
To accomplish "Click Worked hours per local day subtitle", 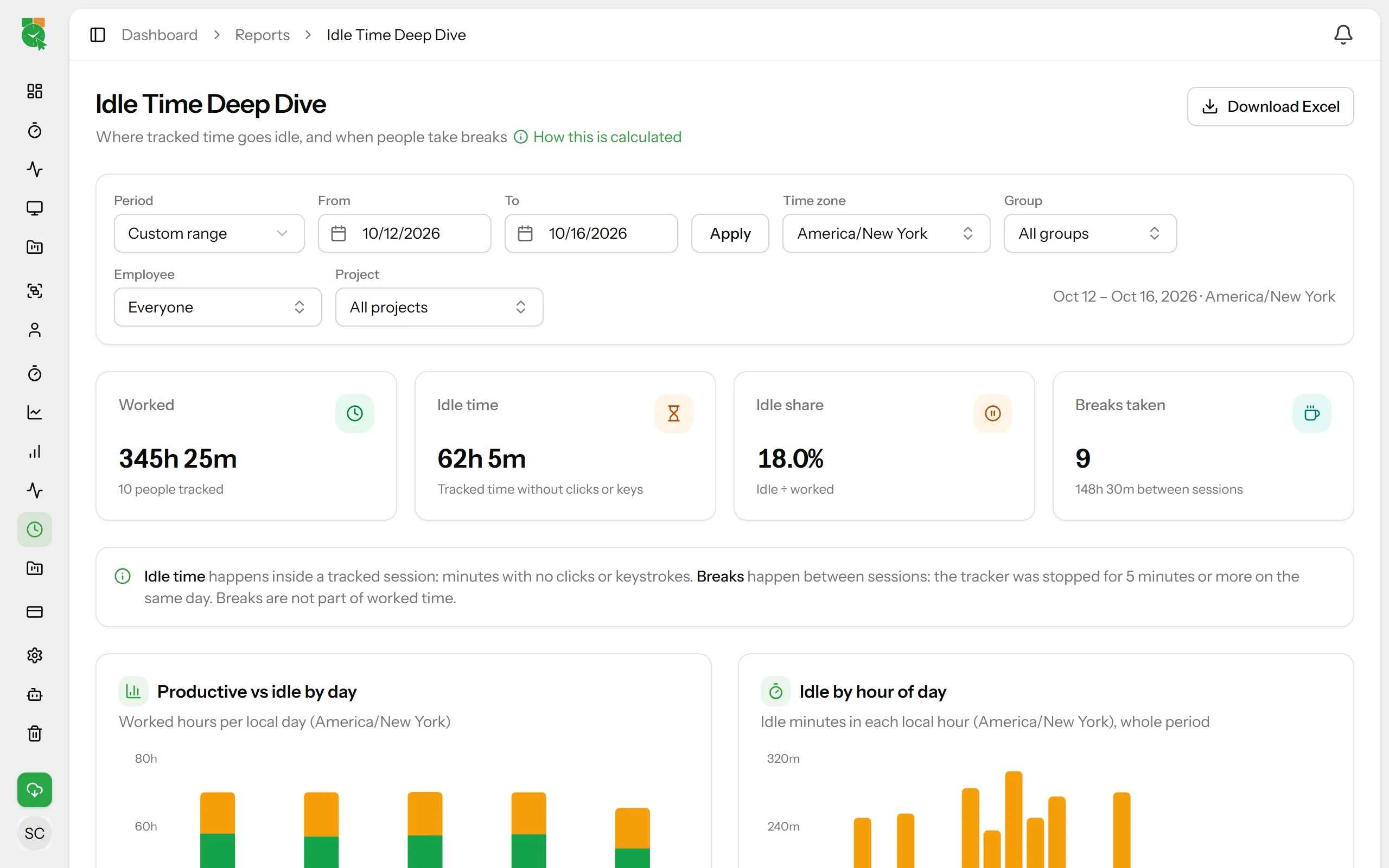I will coord(284,722).
